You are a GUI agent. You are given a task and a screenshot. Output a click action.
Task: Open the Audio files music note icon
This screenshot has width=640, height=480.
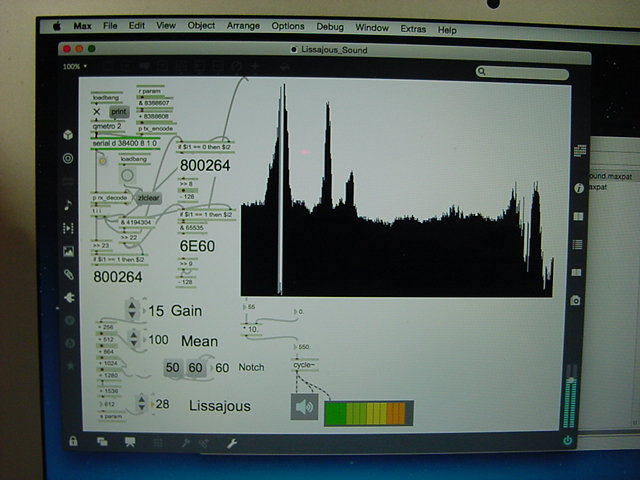point(68,205)
